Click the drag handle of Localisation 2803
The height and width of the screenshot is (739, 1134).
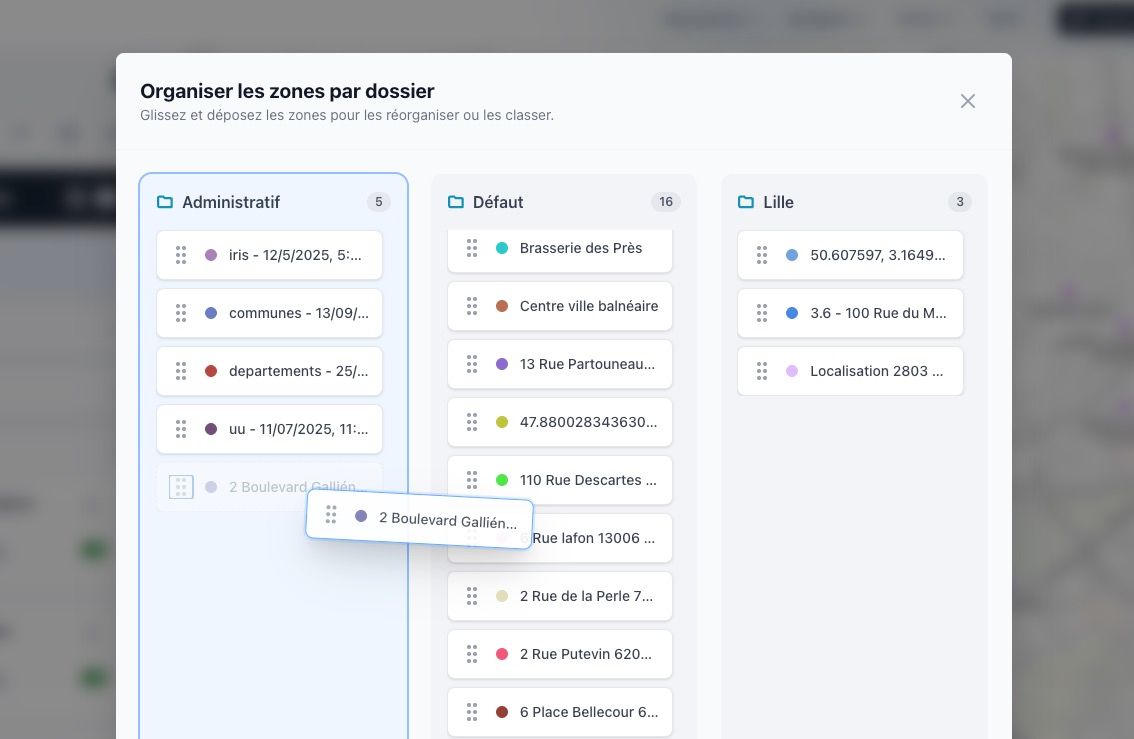point(762,371)
